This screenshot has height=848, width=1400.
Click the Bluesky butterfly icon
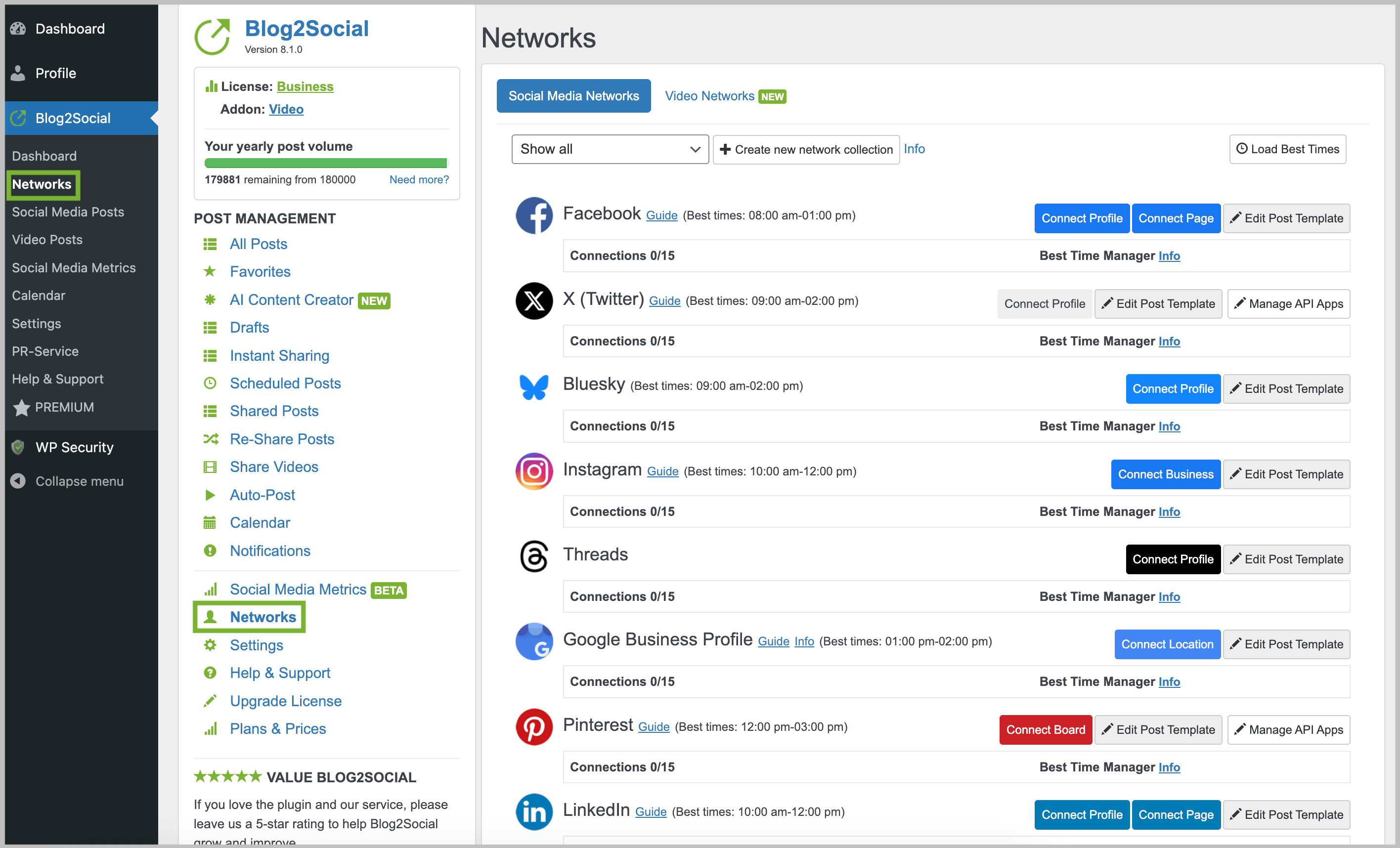pos(533,387)
